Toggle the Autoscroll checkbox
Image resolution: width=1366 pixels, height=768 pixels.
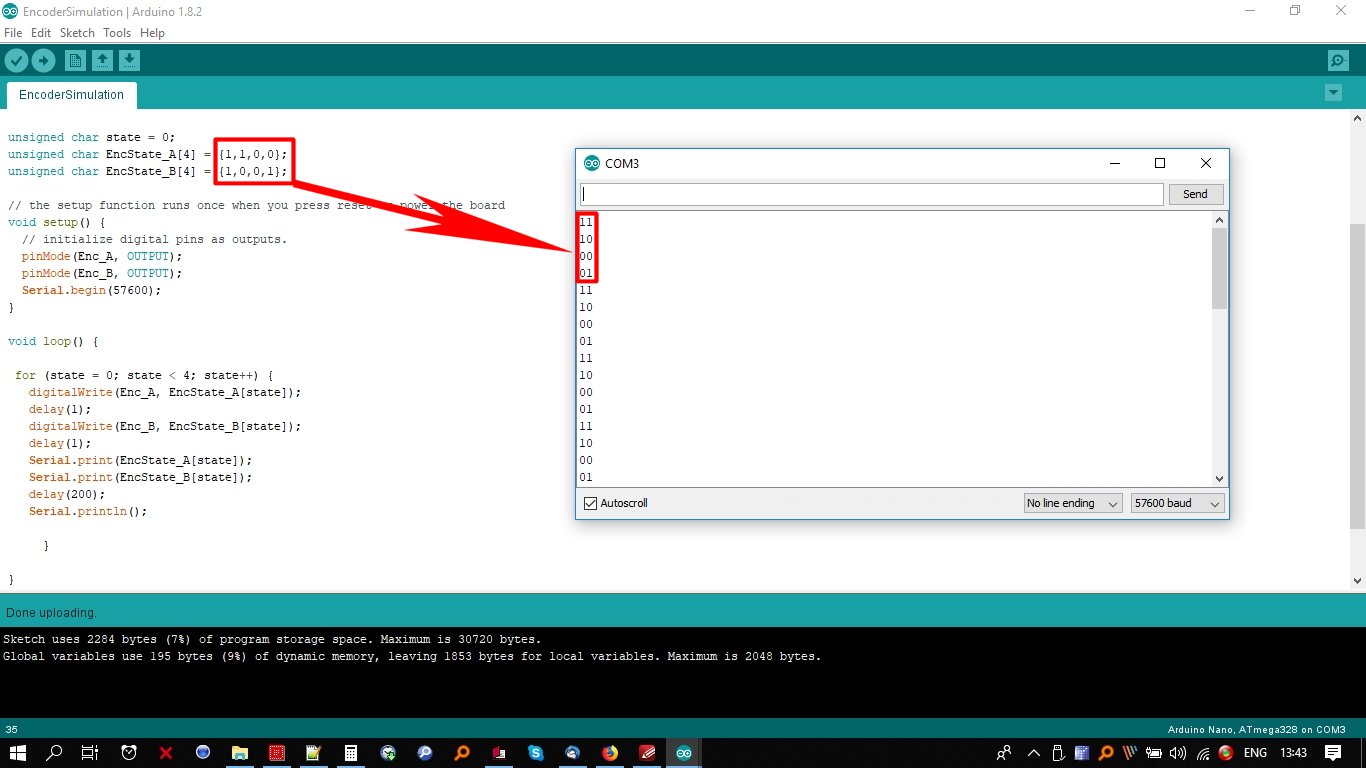591,503
